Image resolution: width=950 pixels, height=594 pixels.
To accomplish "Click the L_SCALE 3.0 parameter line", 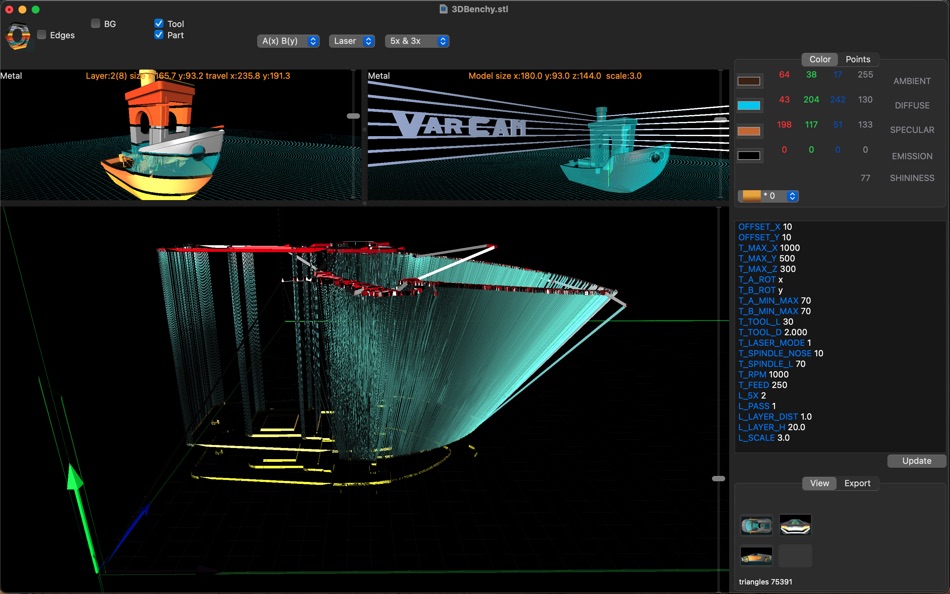I will point(764,438).
